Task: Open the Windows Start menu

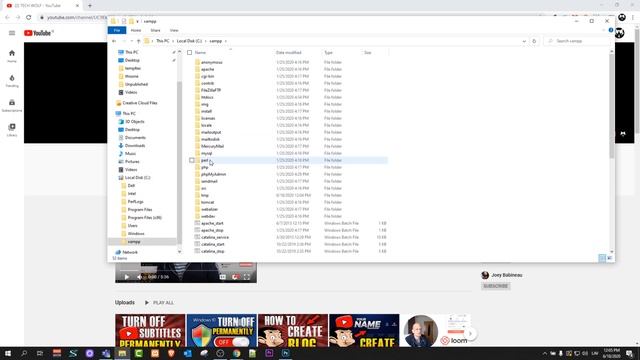Action: click(7, 353)
